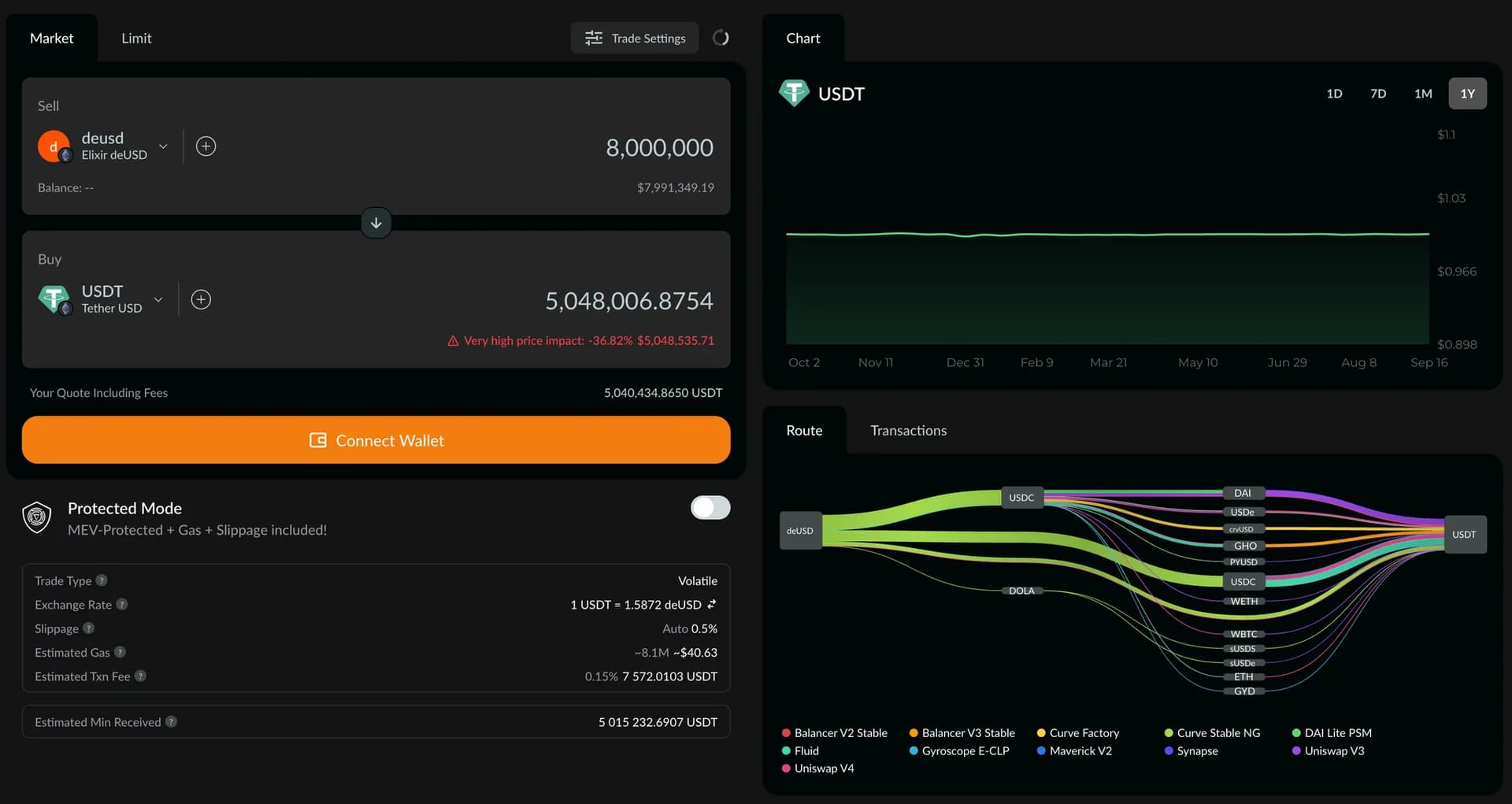Click the Balancer V2 Stable legend swatch

(x=786, y=733)
